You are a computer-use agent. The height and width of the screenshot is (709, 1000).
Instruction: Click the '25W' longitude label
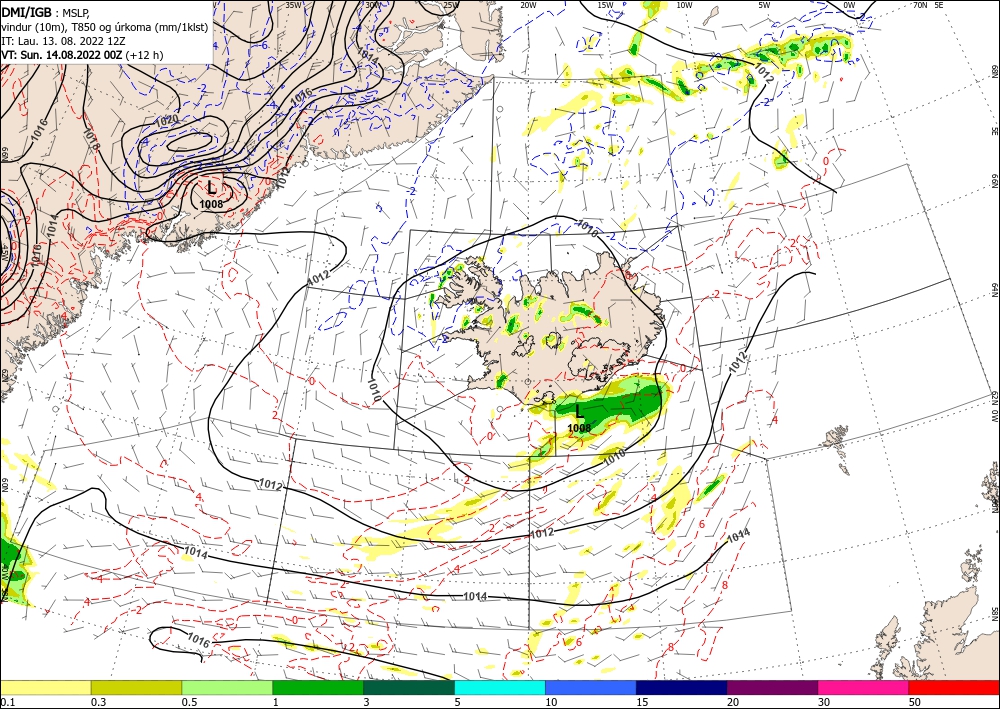[x=450, y=5]
